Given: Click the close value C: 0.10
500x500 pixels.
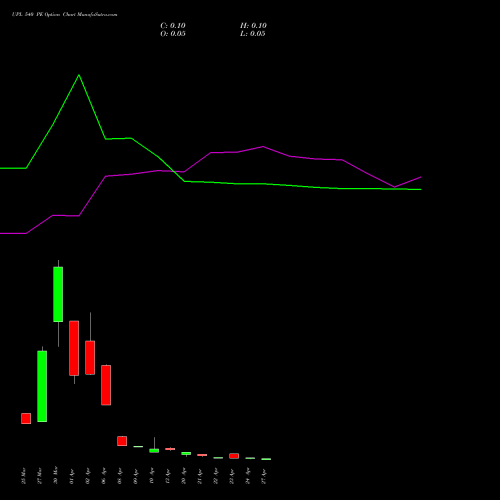Looking at the screenshot, I should coord(173,26).
